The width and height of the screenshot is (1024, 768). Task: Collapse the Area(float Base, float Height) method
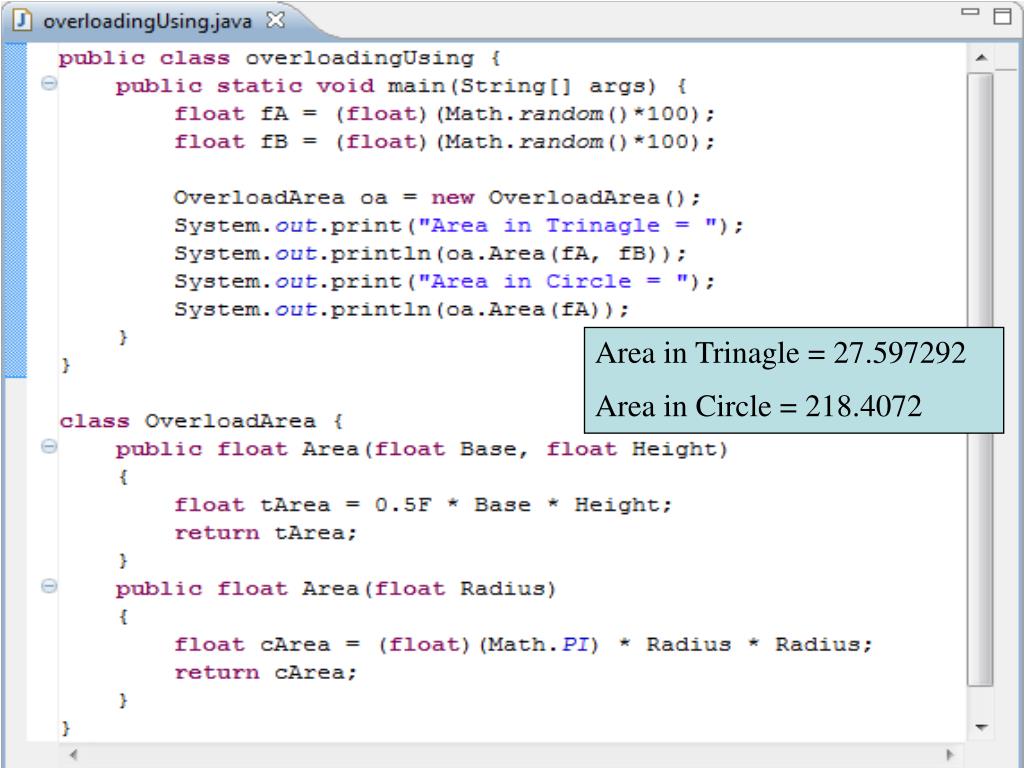coord(49,446)
